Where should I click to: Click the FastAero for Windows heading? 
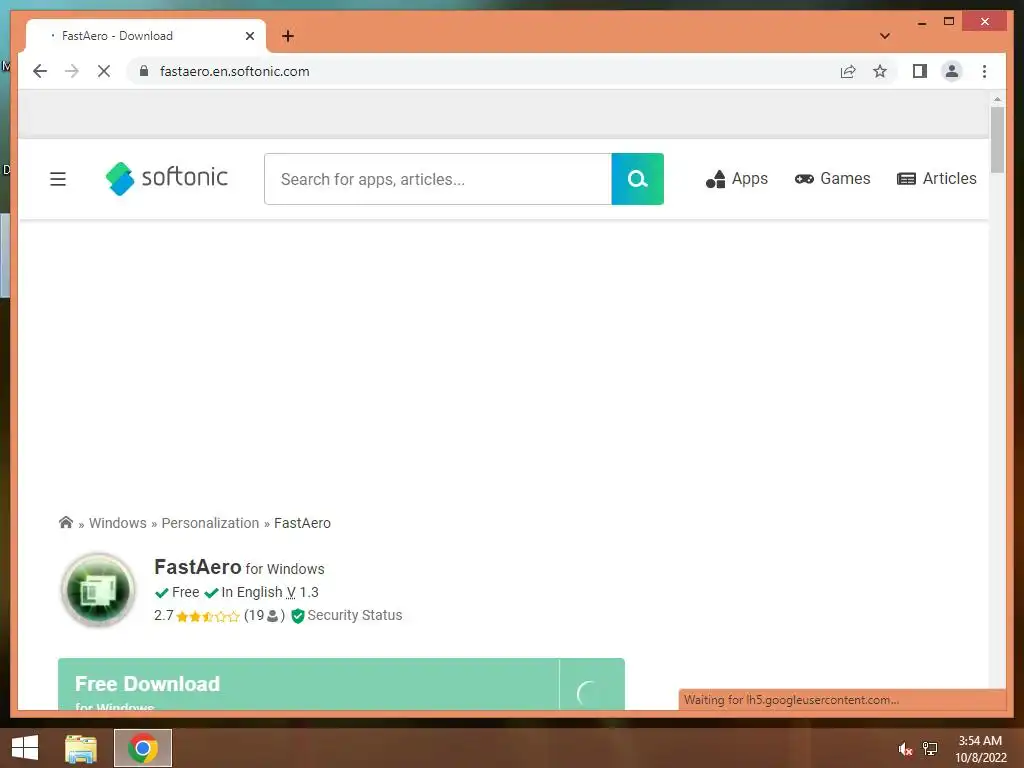point(239,568)
